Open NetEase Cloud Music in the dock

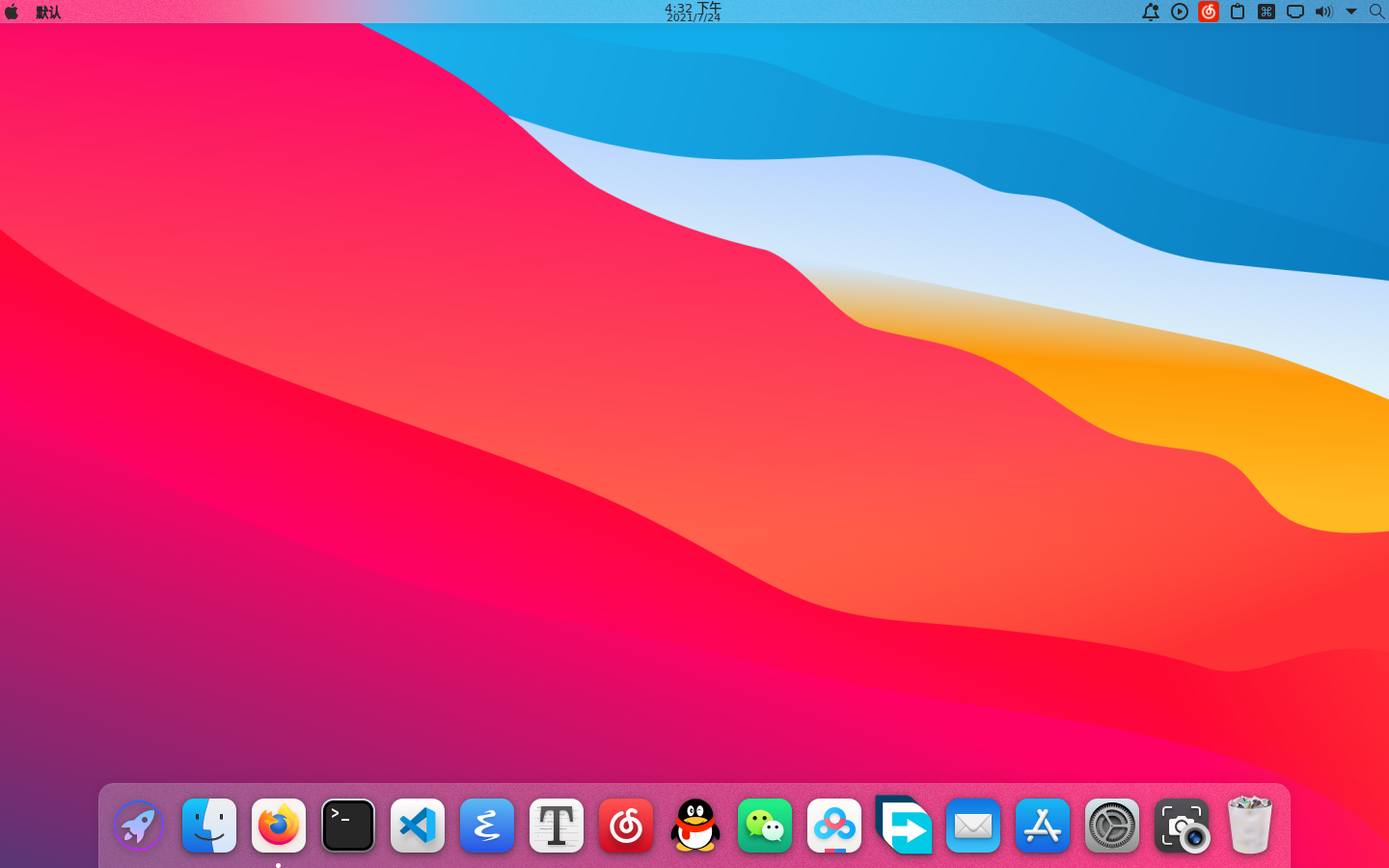pos(626,826)
